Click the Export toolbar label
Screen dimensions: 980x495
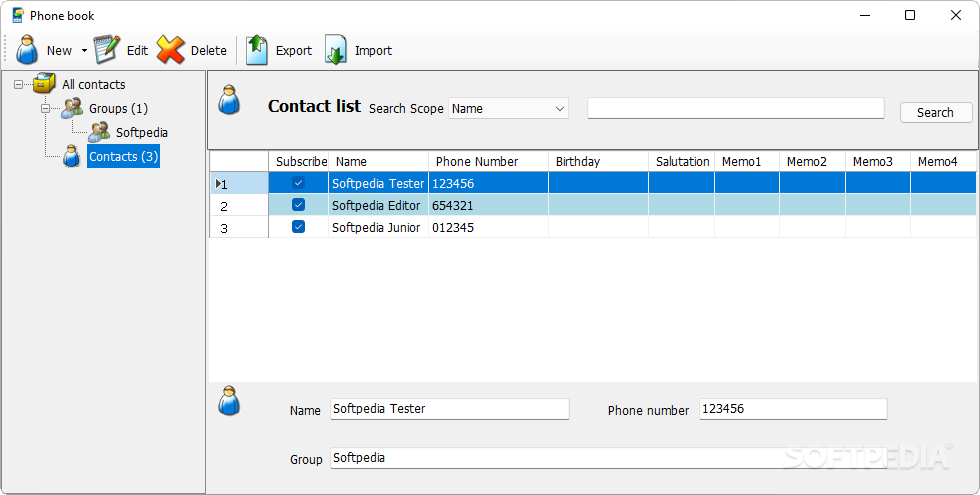pos(294,51)
